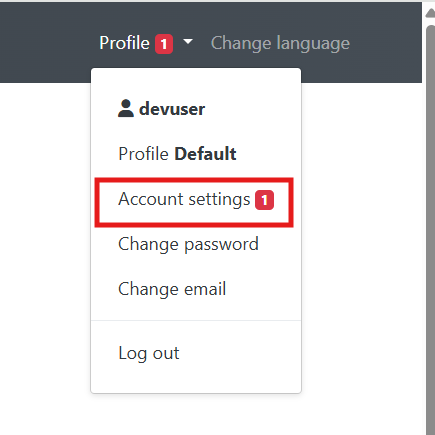The image size is (435, 435).
Task: Click the bold Default profile name
Action: (205, 154)
